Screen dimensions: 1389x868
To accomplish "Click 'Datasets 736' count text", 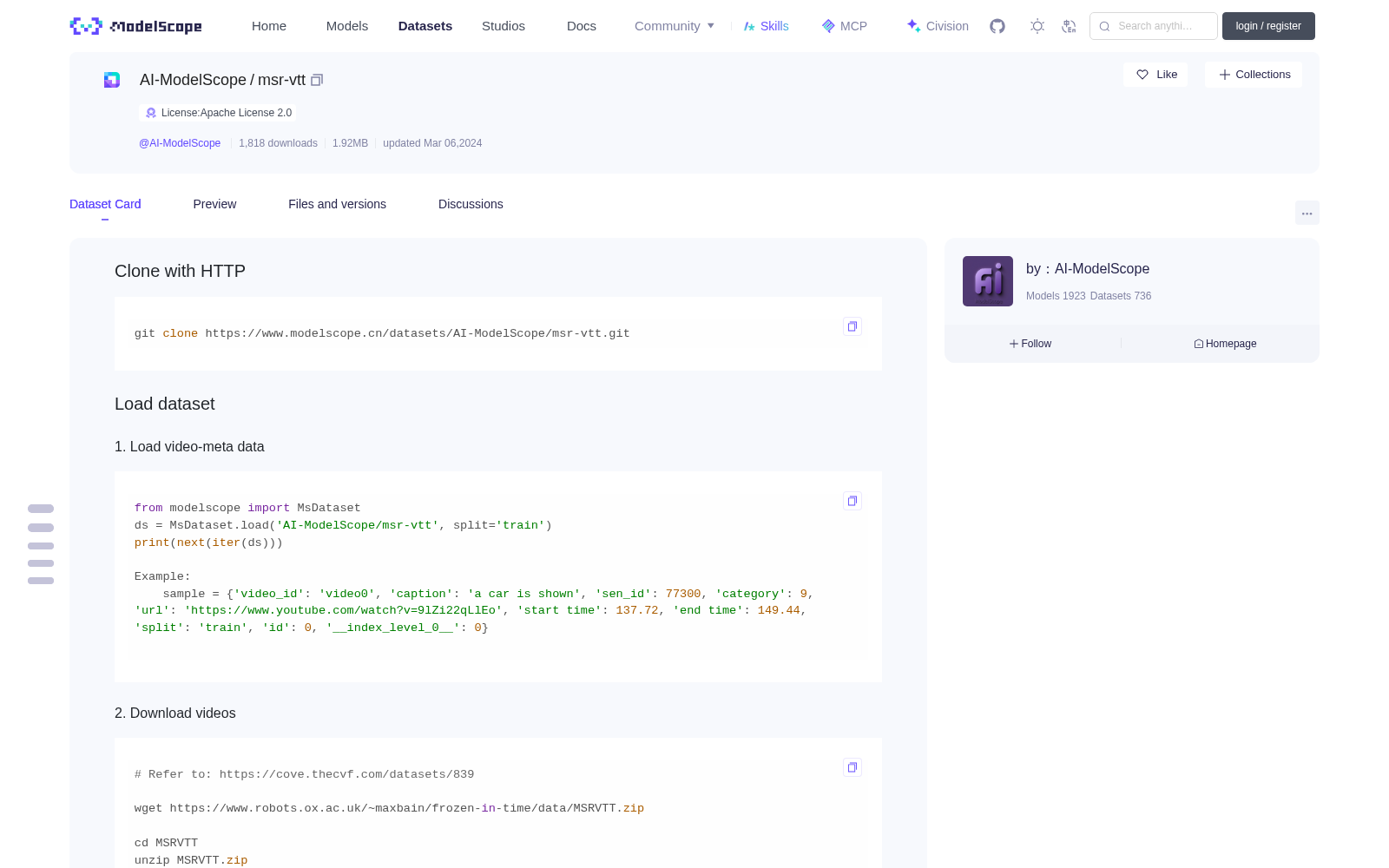I will [x=1121, y=296].
